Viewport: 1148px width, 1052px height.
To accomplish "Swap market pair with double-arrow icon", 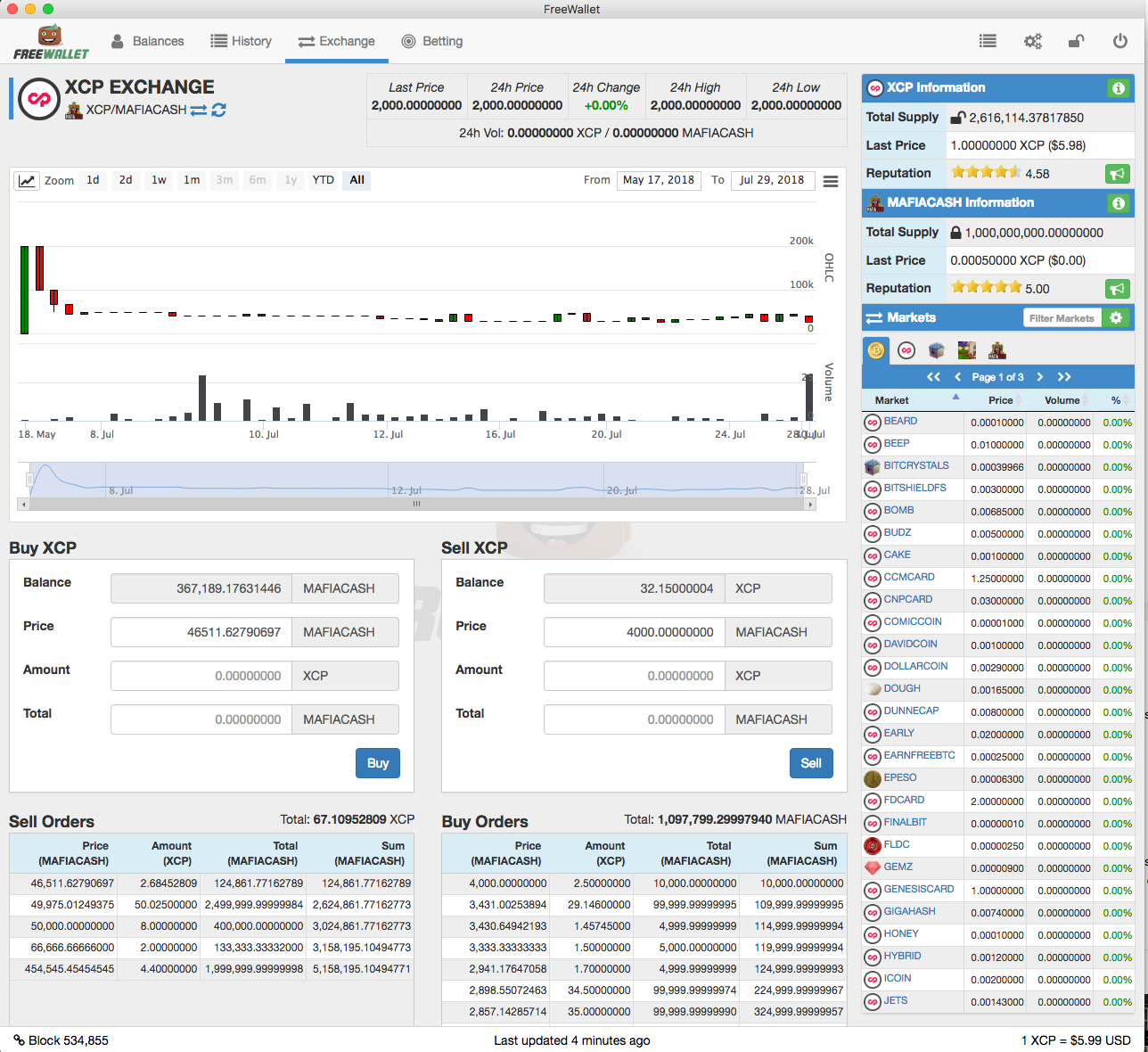I will pos(199,110).
